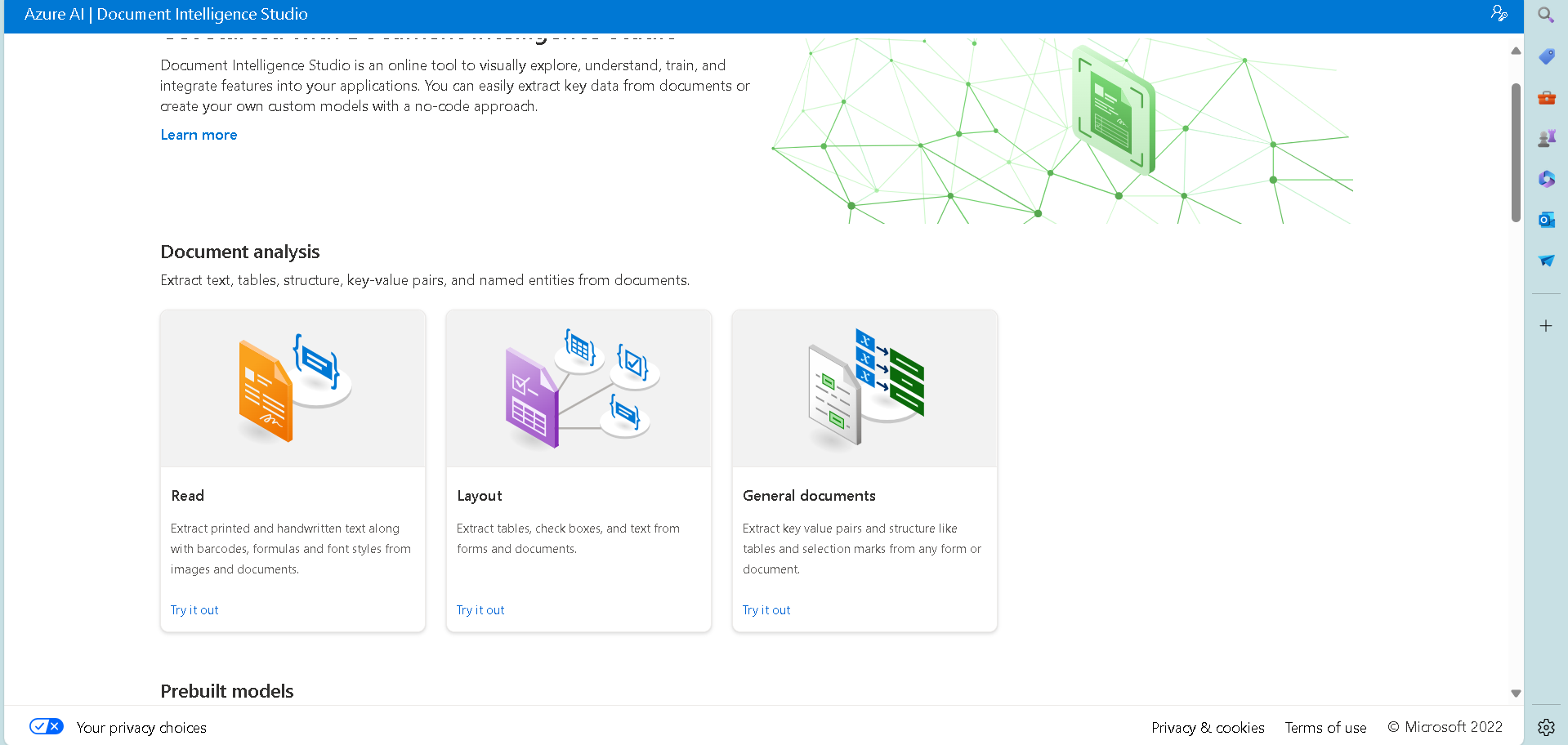The width and height of the screenshot is (1568, 745).
Task: Select the Read card illustration
Action: 293,389
